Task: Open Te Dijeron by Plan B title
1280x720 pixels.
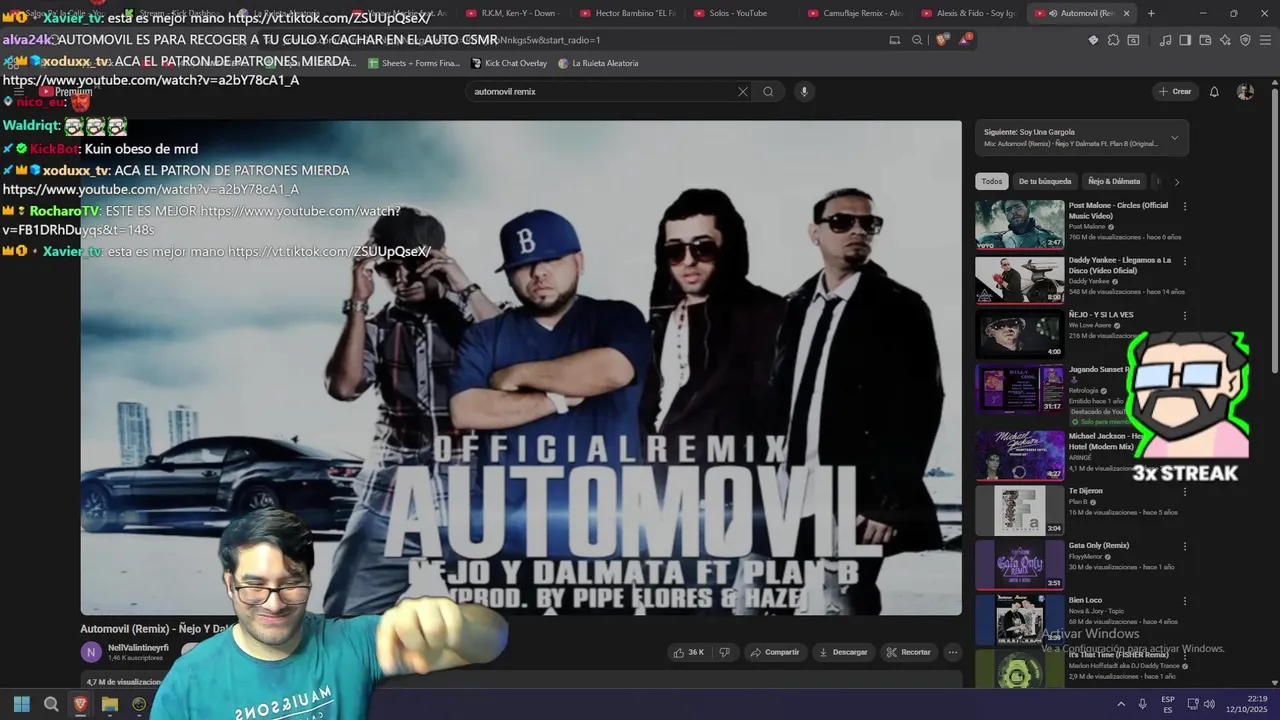Action: coord(1085,491)
